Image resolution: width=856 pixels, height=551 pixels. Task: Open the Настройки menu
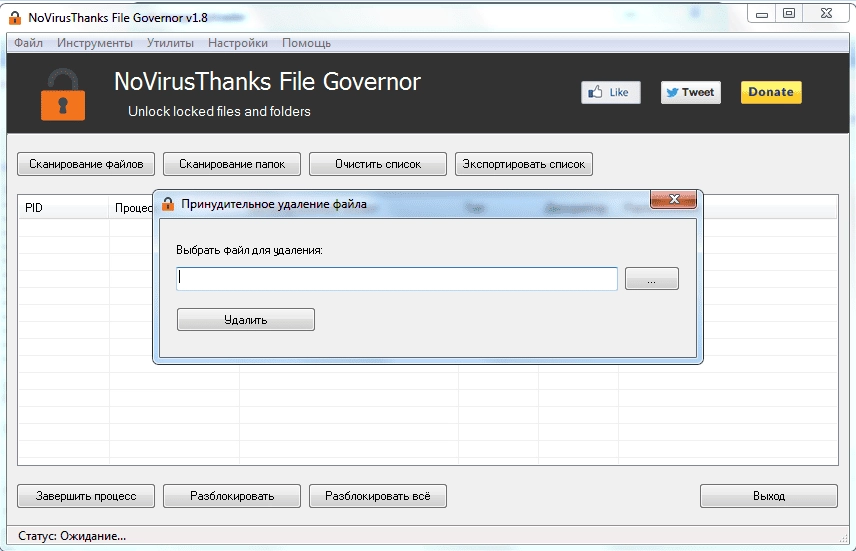238,43
